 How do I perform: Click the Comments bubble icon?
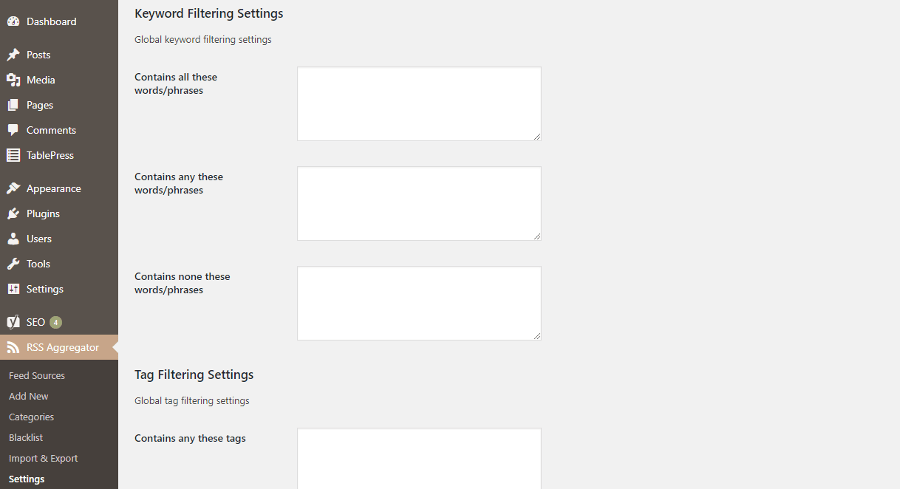coord(13,130)
